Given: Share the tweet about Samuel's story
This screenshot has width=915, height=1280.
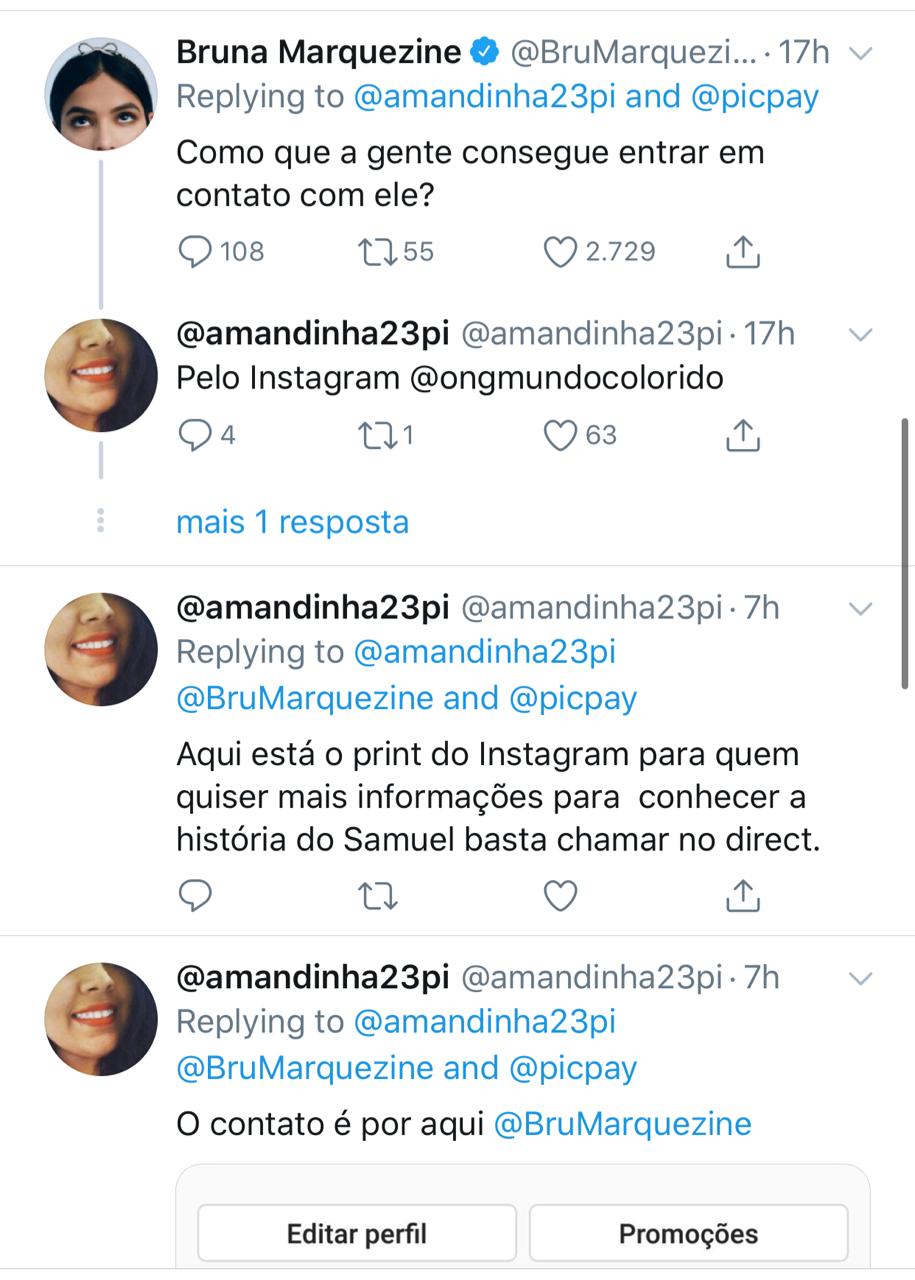Looking at the screenshot, I should [742, 895].
